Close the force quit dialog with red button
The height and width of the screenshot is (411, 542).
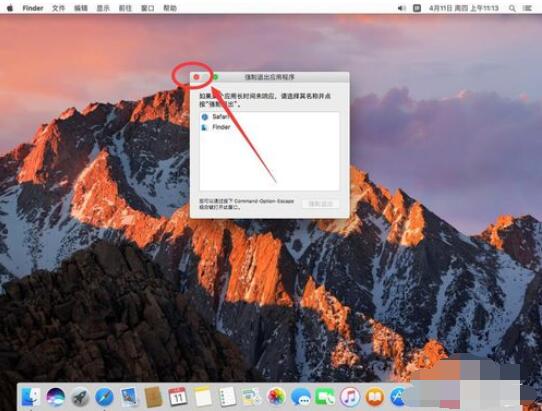(196, 77)
